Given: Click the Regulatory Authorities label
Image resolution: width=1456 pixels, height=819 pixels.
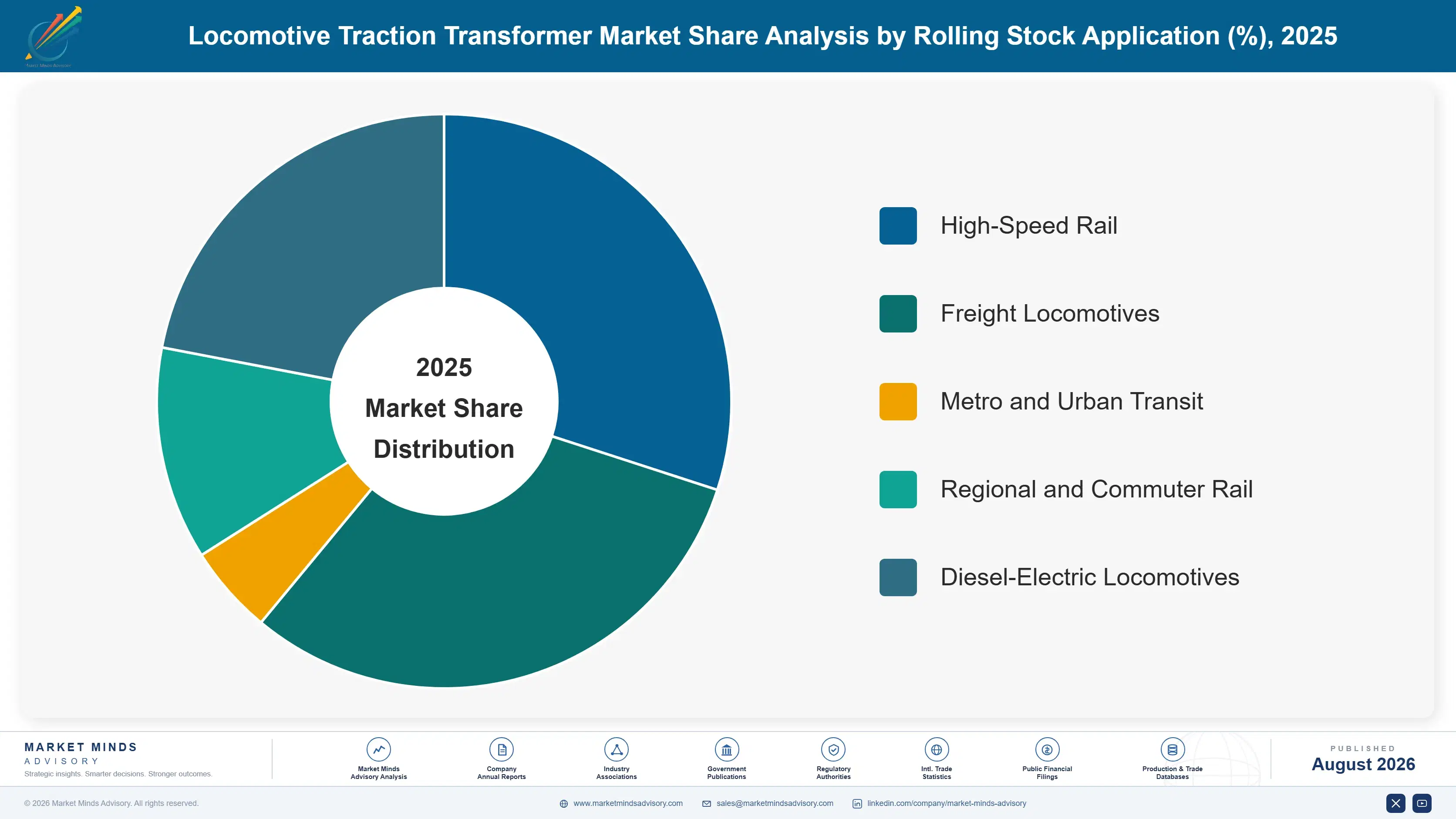Looking at the screenshot, I should [x=833, y=773].
